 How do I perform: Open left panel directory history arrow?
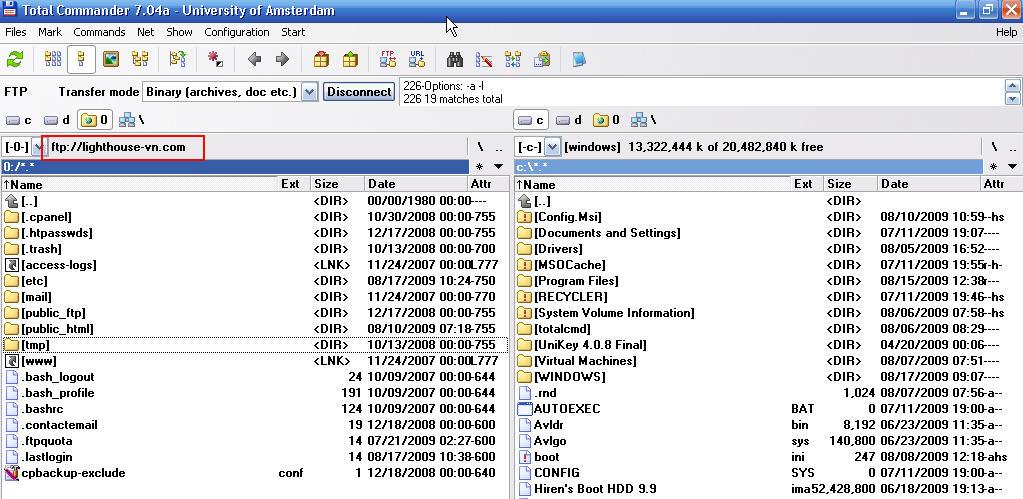click(499, 166)
